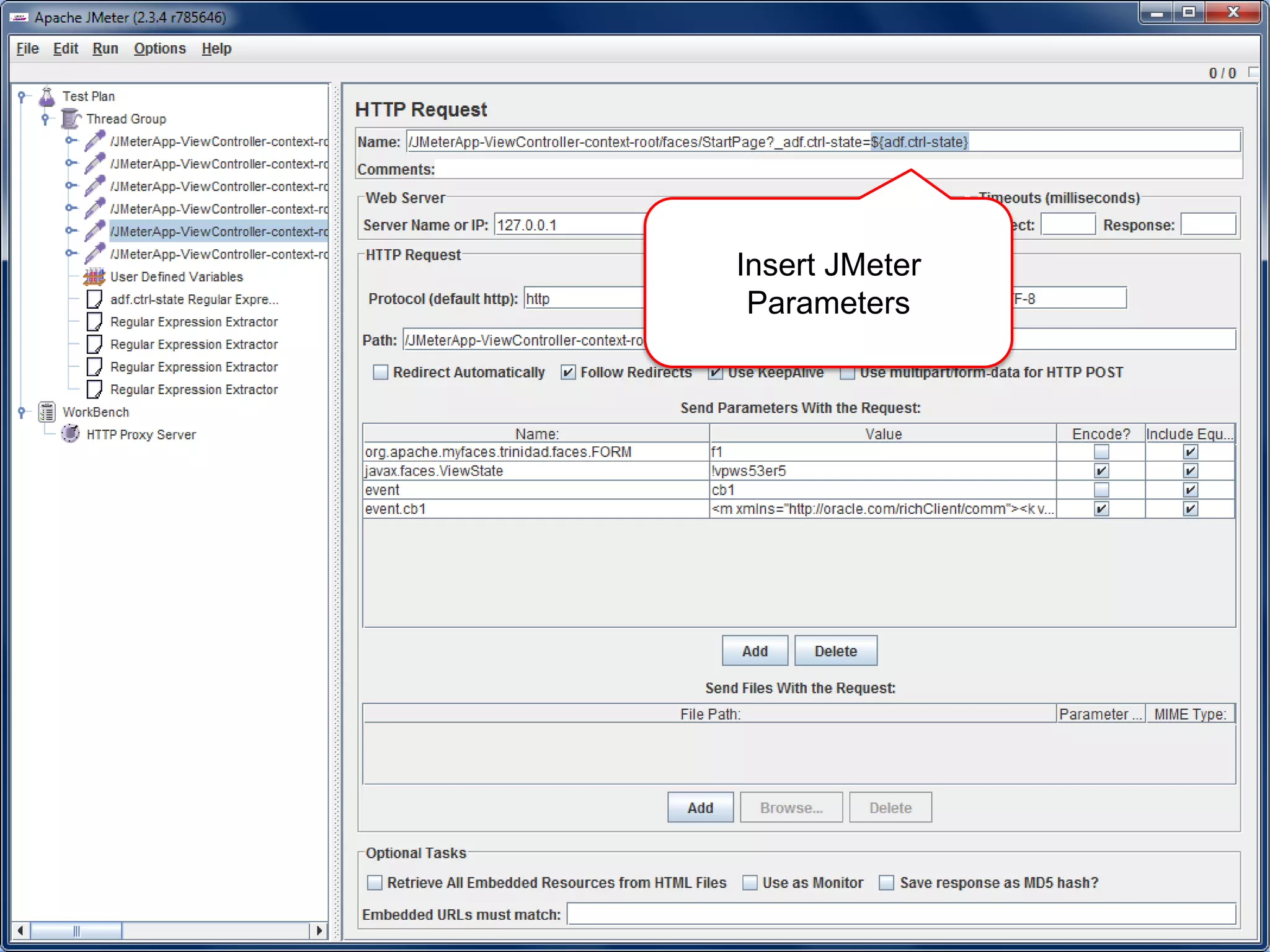Expand the selected fifth HTTP sampler node handle
Image resolution: width=1270 pixels, height=952 pixels.
pos(71,231)
